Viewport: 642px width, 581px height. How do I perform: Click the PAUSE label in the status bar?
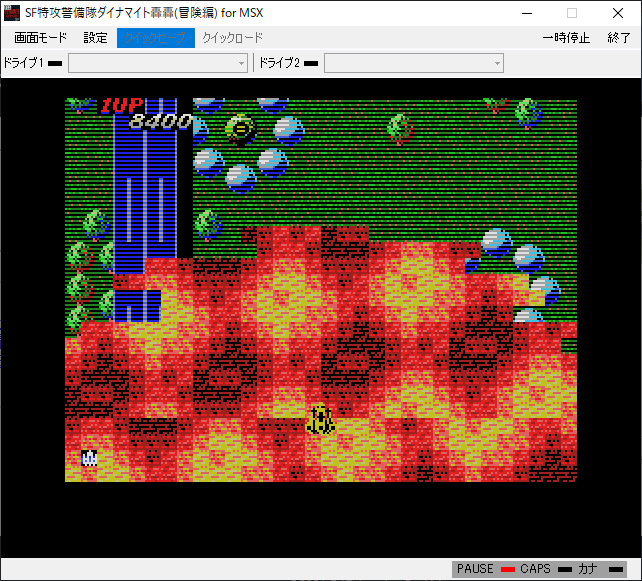[x=475, y=569]
